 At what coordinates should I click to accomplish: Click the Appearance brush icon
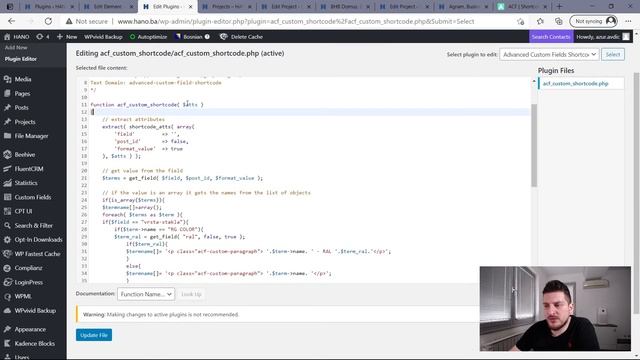[x=7, y=329]
